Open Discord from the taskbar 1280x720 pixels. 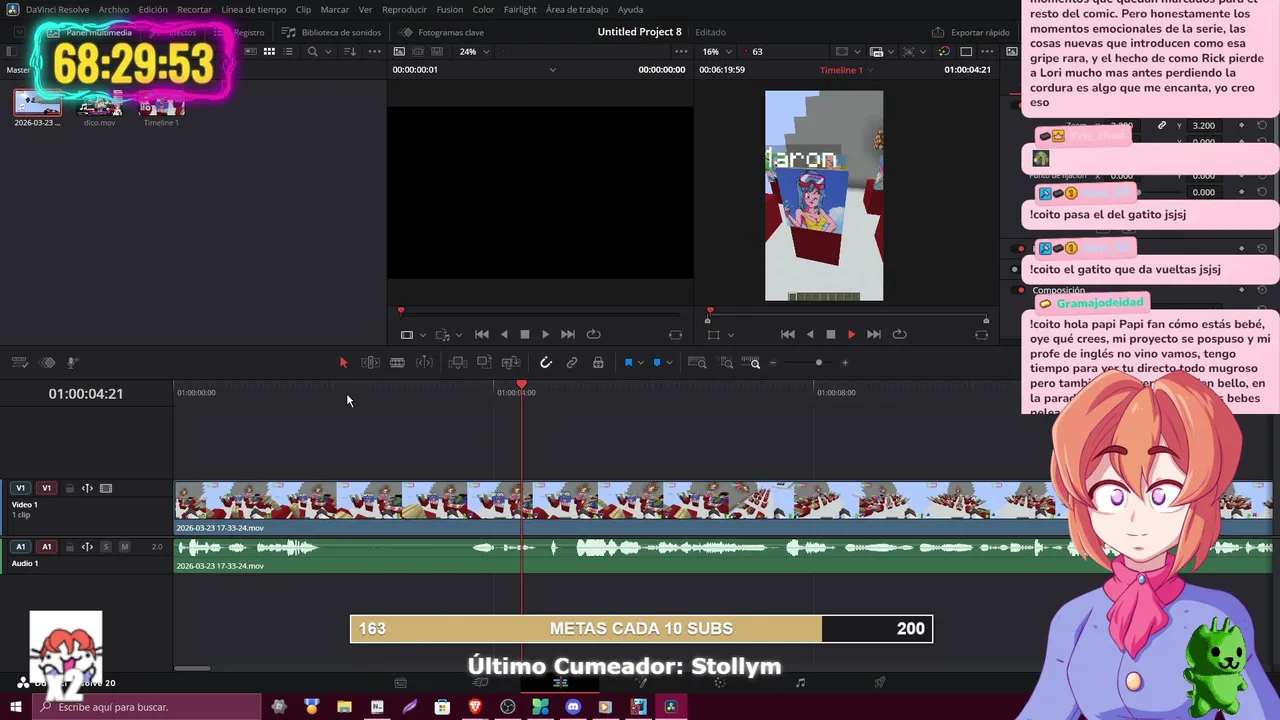(x=573, y=707)
